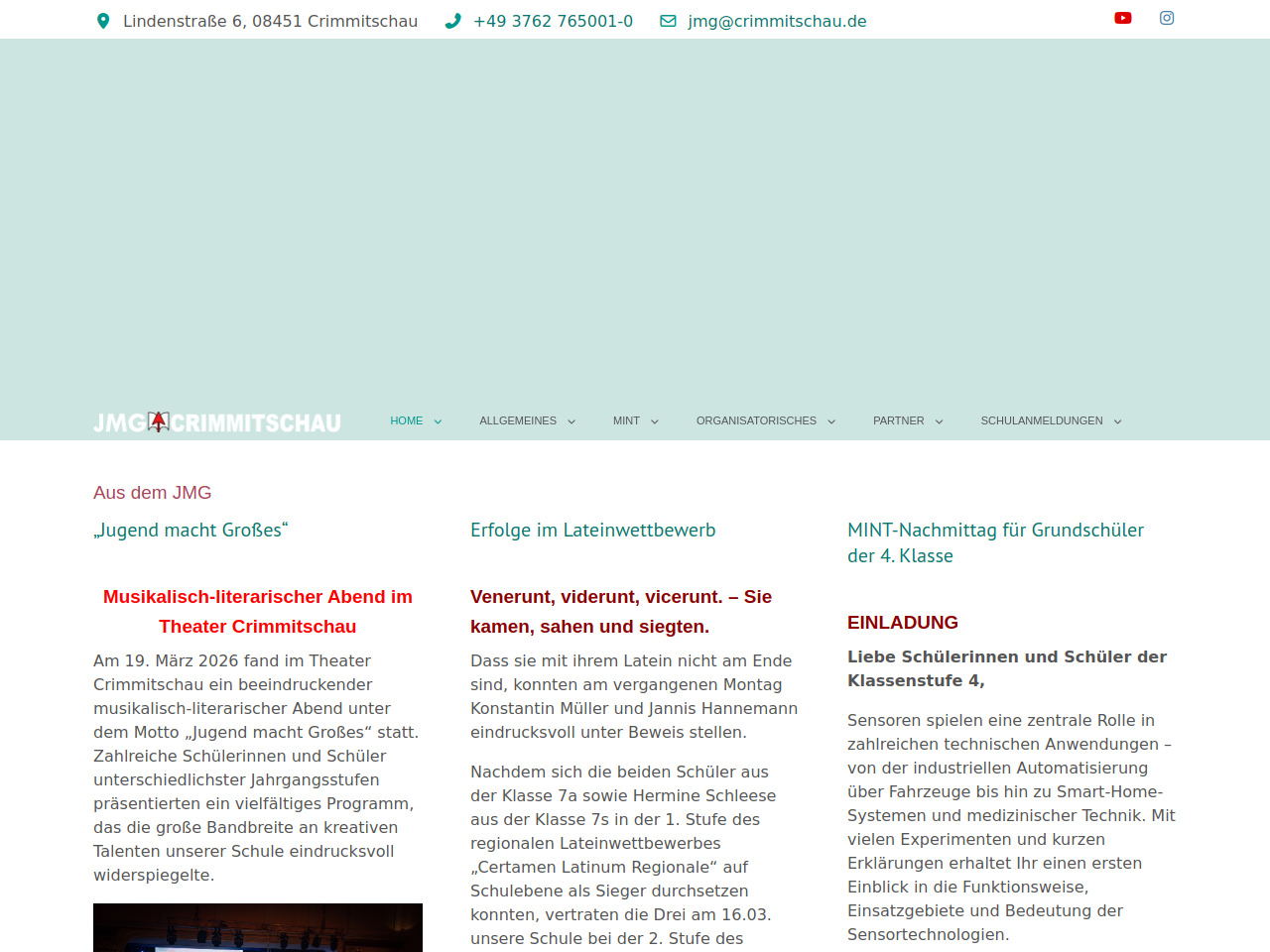
Task: Expand the Home menu chevron
Action: pyautogui.click(x=438, y=421)
